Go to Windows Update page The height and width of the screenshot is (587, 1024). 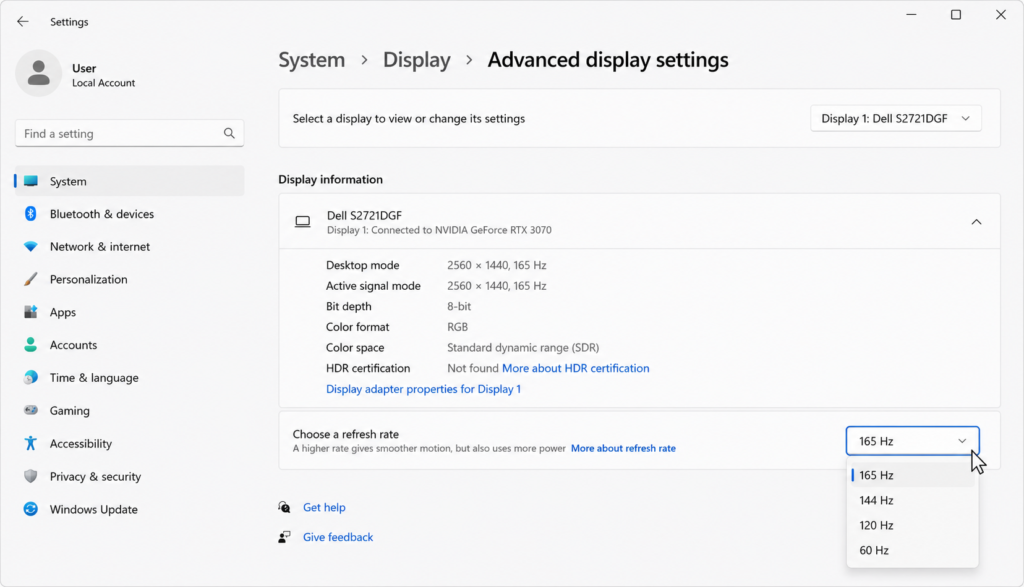129,509
